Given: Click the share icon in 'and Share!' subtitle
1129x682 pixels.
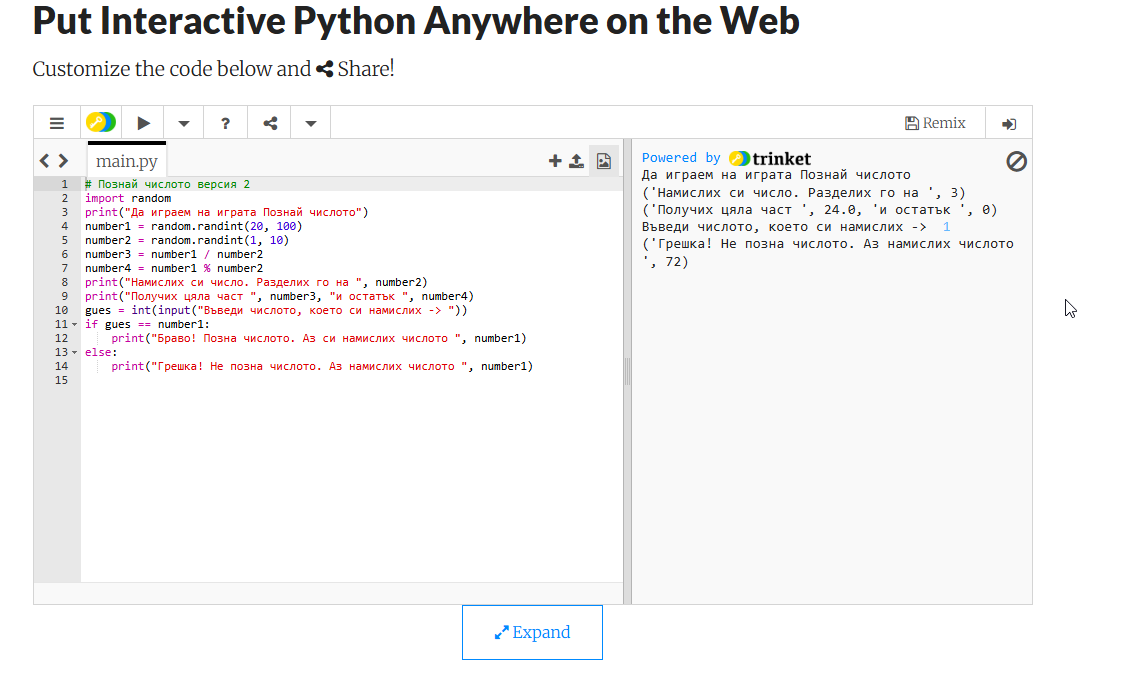Looking at the screenshot, I should [x=325, y=69].
